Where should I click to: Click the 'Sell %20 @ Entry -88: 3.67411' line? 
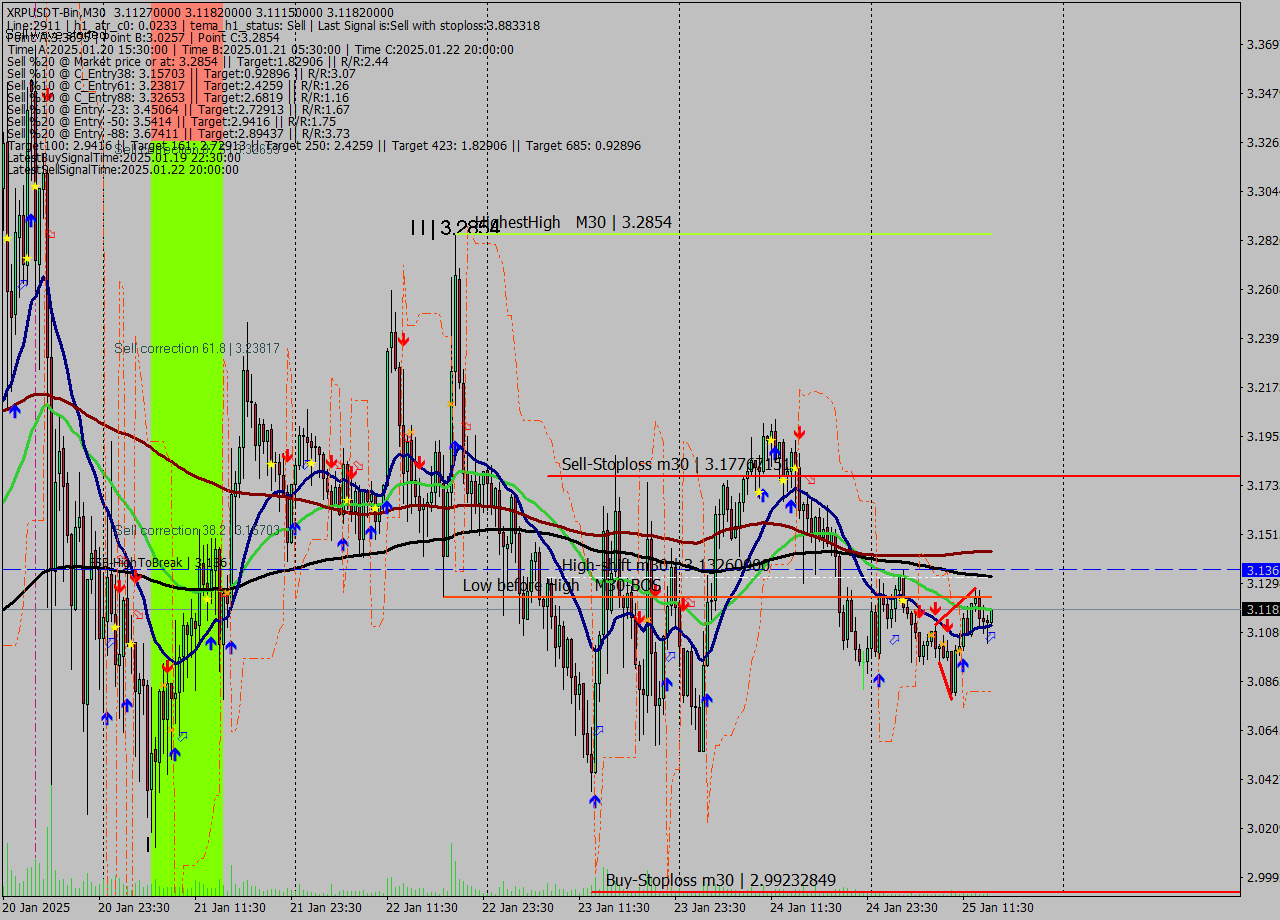click(178, 133)
